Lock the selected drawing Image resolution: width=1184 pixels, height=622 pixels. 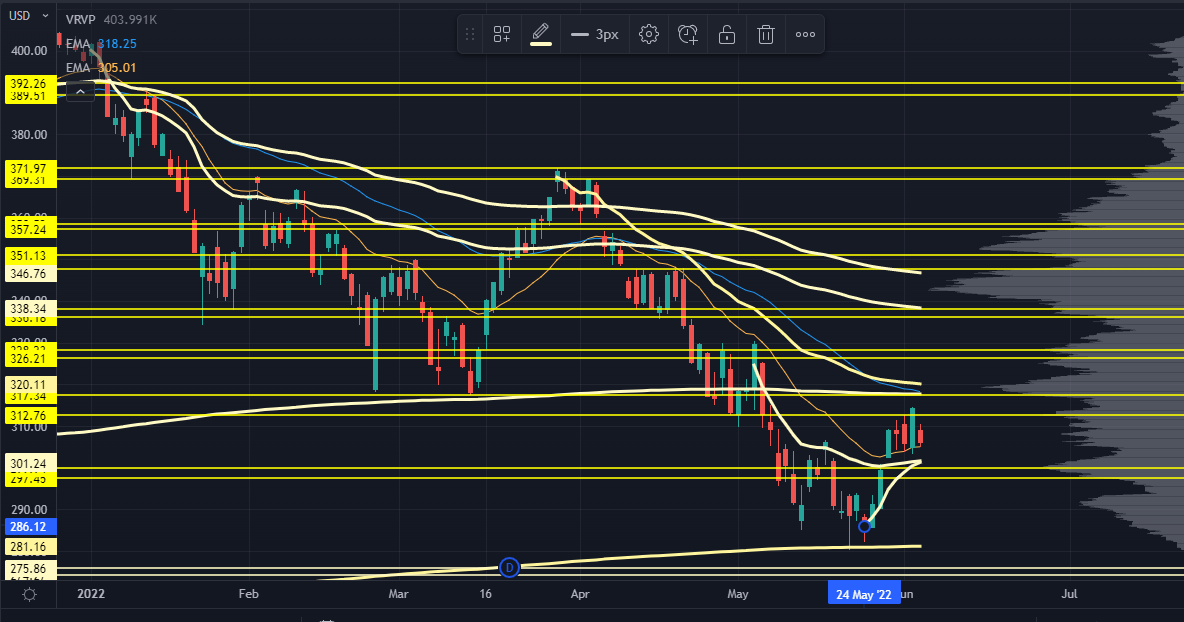(727, 34)
